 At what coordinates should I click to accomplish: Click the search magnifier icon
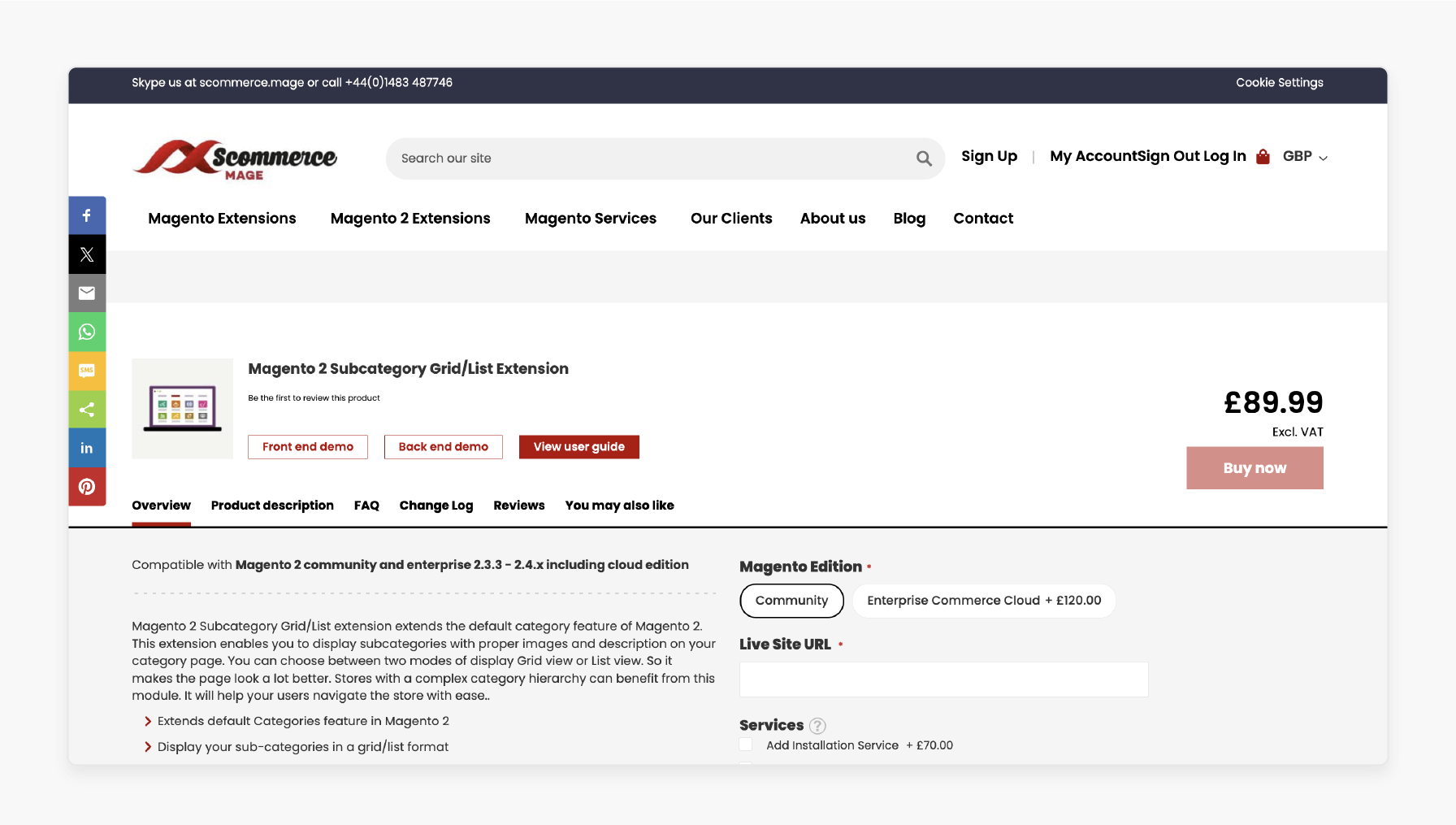(924, 158)
